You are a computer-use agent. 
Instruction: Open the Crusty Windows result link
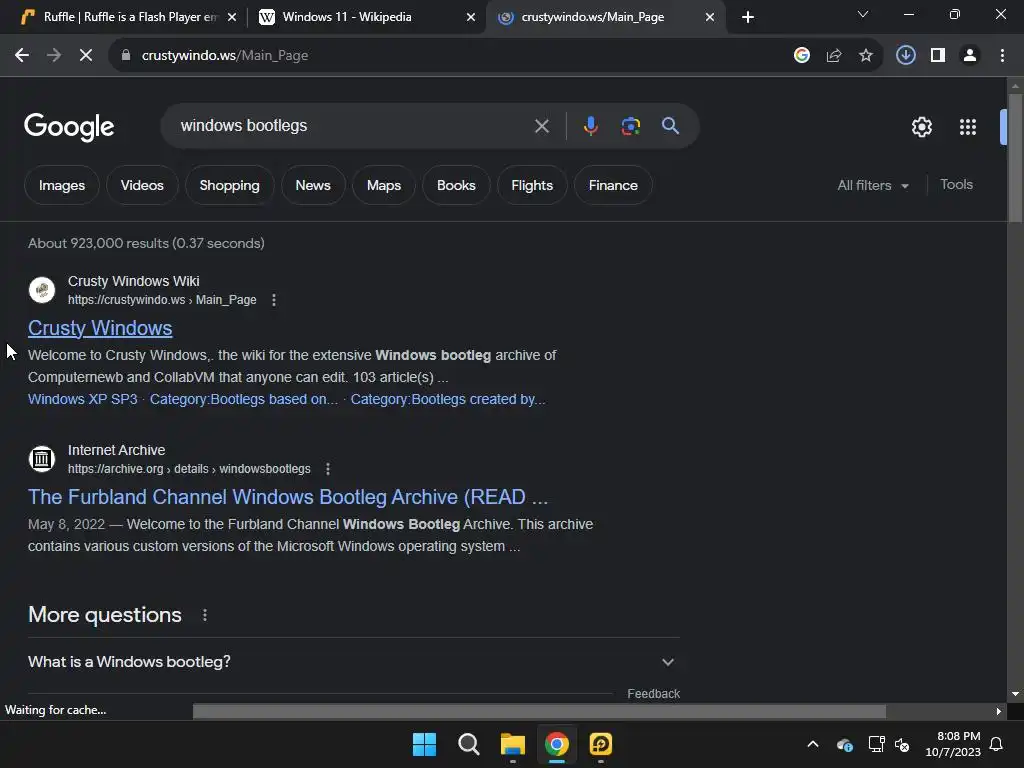point(100,328)
